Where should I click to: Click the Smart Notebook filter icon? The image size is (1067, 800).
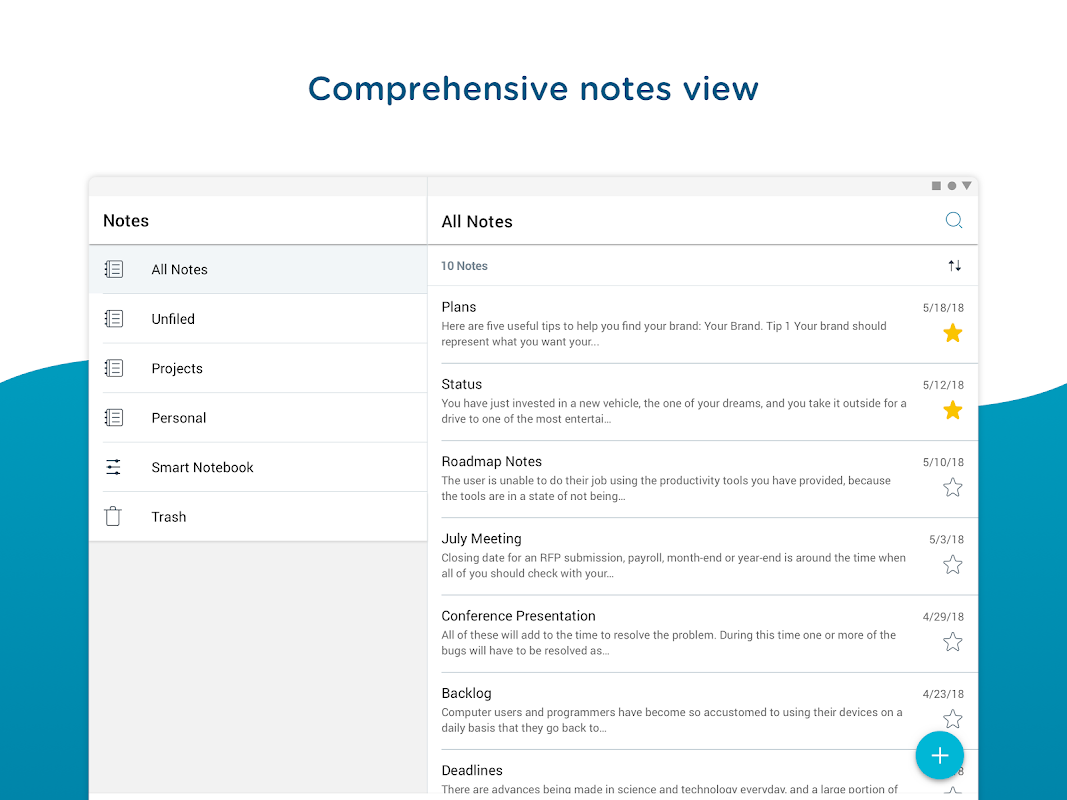point(114,467)
